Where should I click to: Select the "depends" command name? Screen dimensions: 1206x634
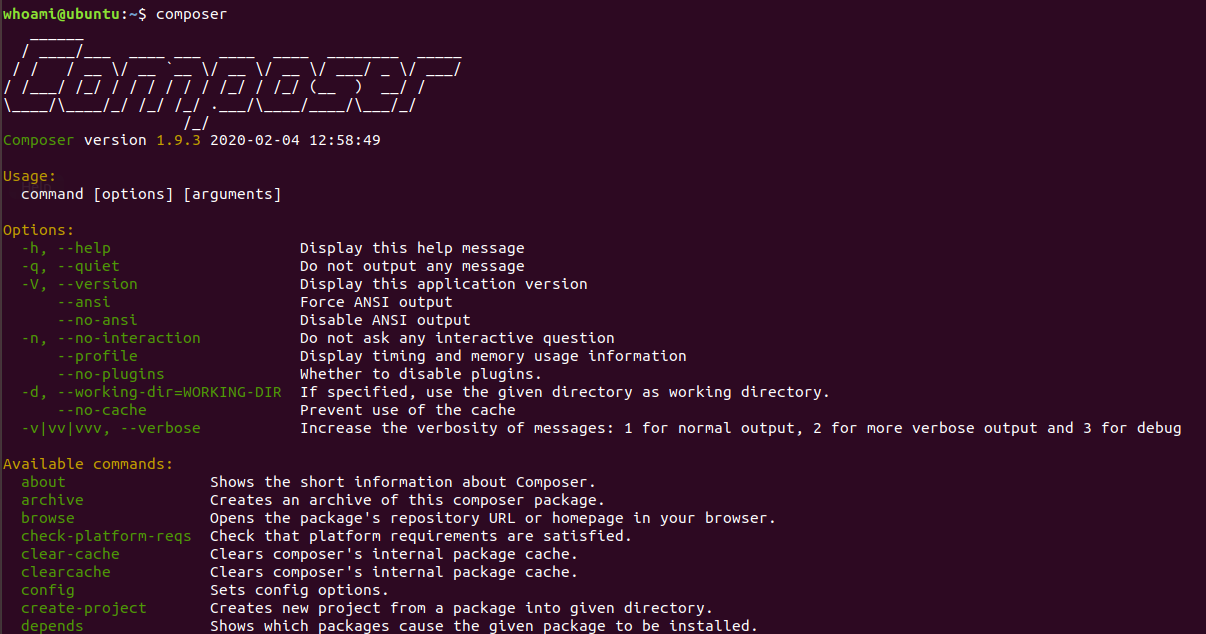point(52,626)
